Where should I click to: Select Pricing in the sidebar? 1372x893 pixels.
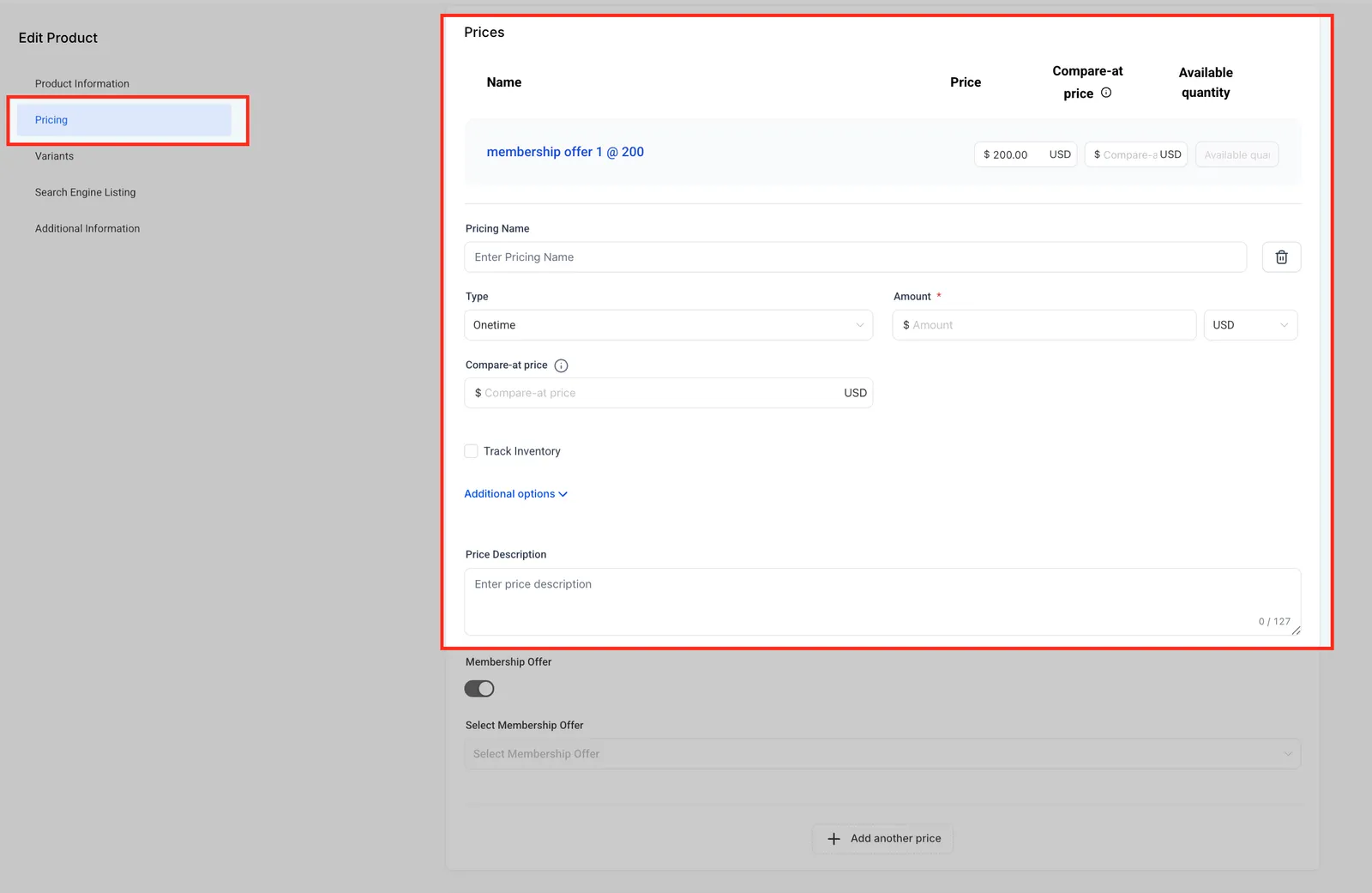pos(124,120)
